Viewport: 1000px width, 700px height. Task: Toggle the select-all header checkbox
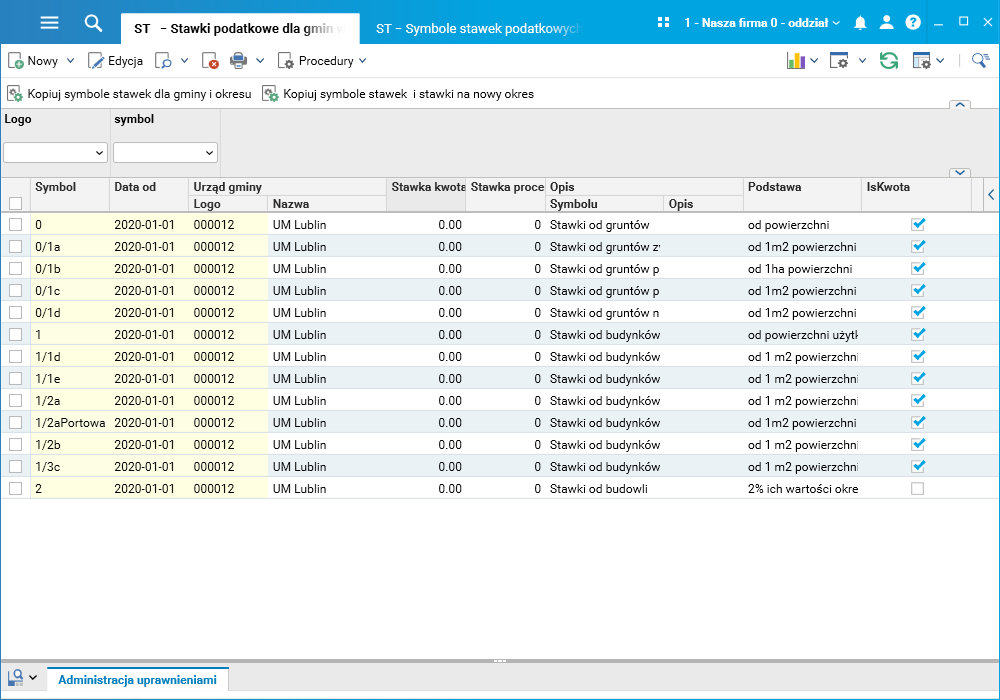click(15, 203)
